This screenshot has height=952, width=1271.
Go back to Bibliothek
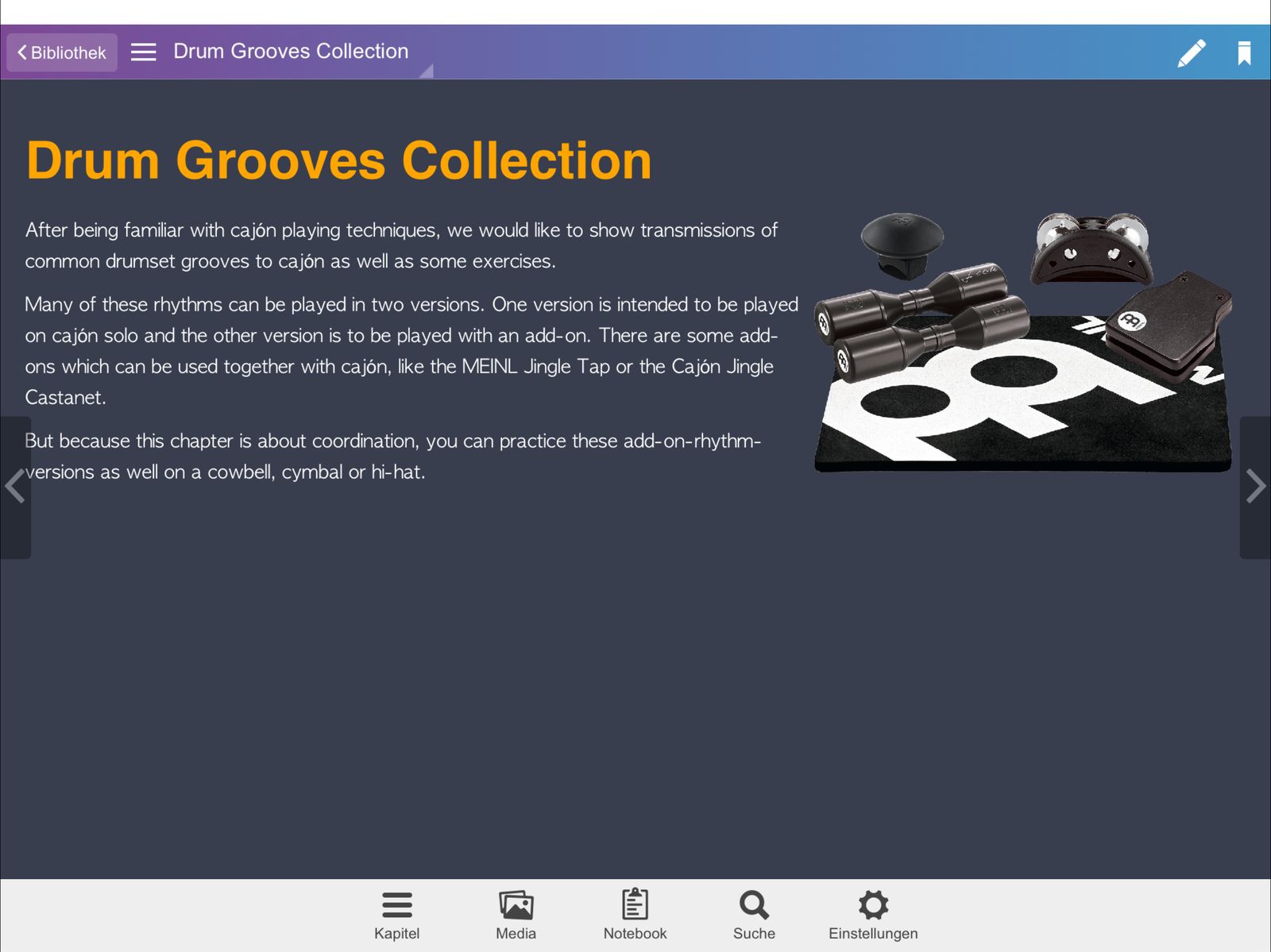[x=62, y=52]
